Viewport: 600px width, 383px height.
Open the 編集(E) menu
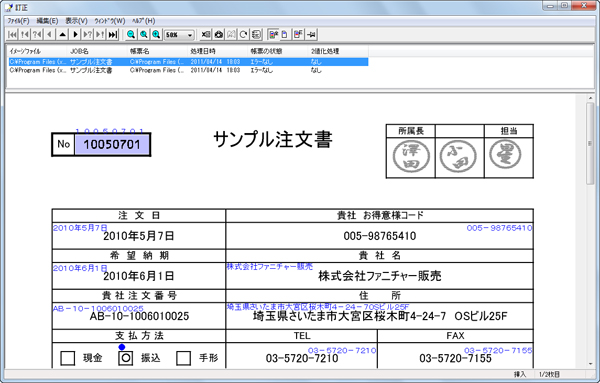pyautogui.click(x=47, y=21)
